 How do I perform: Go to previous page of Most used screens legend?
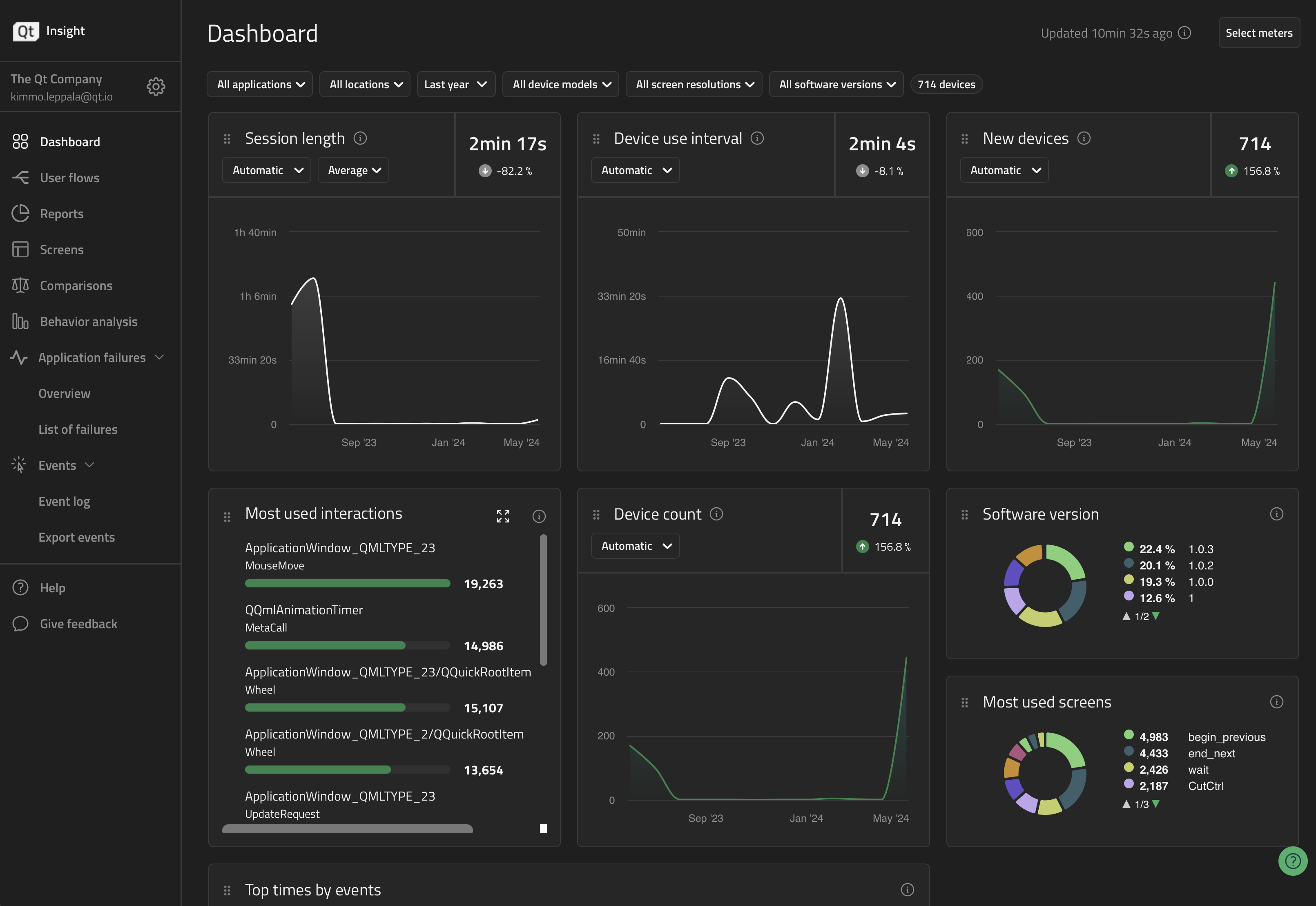[1126, 804]
